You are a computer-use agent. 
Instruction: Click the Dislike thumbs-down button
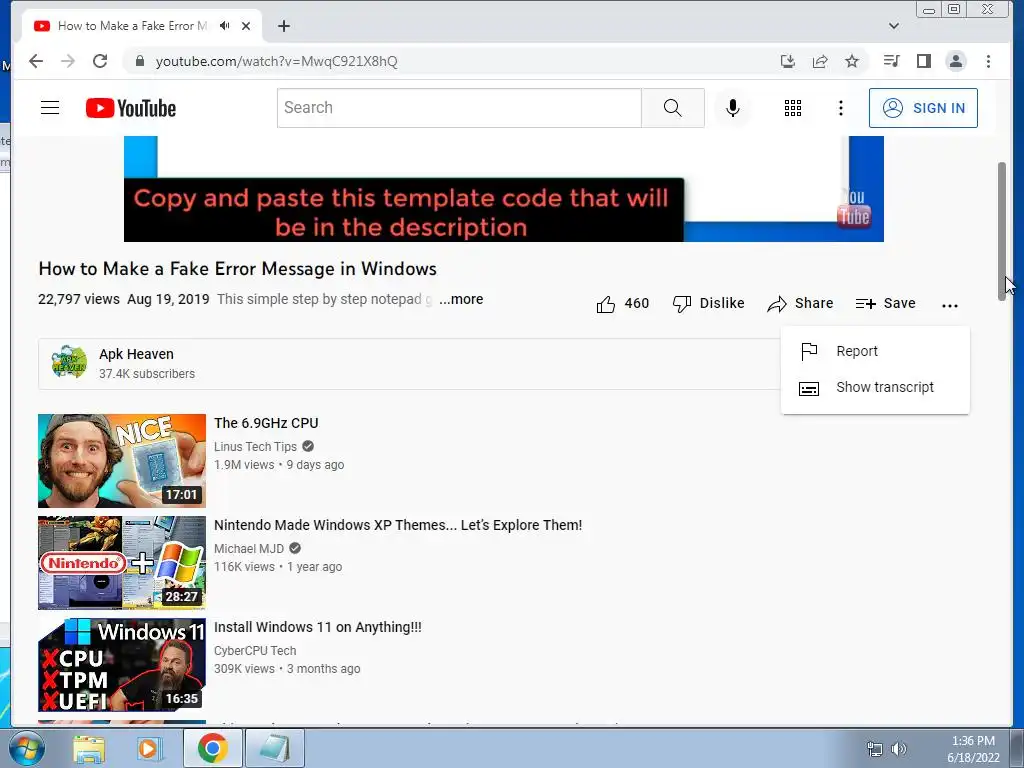click(x=709, y=304)
